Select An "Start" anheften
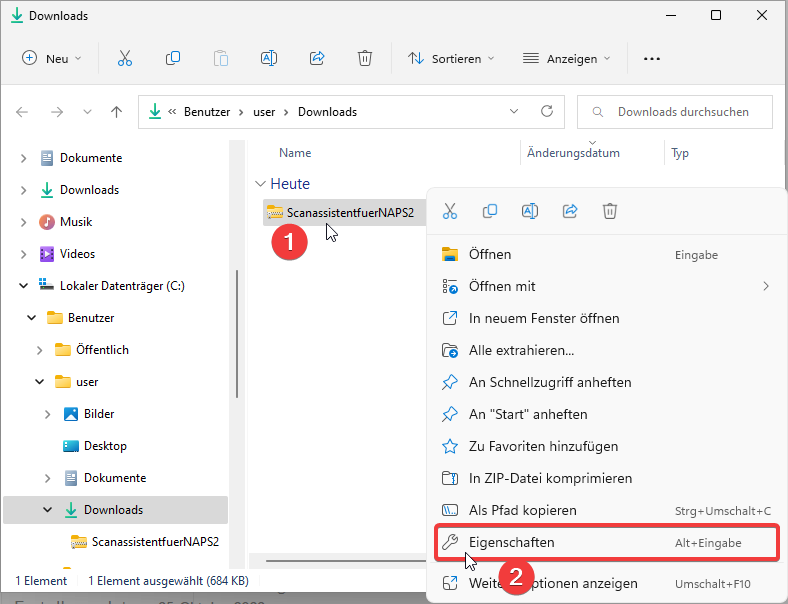 (x=606, y=415)
